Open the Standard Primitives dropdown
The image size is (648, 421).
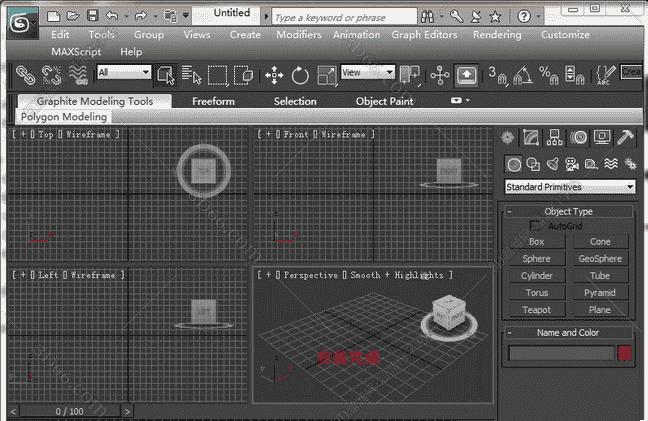(x=570, y=187)
